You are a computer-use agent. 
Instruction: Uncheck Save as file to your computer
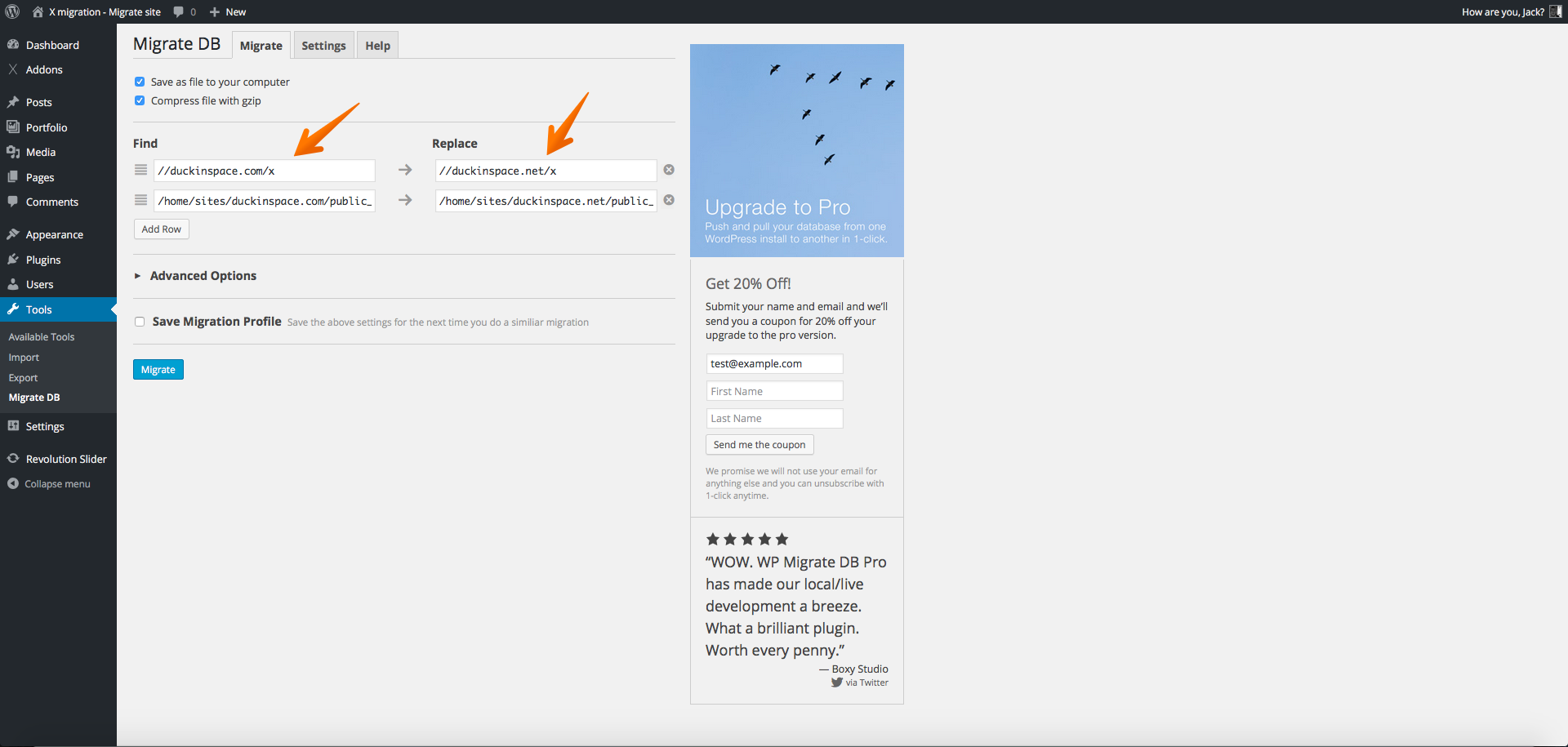click(140, 82)
